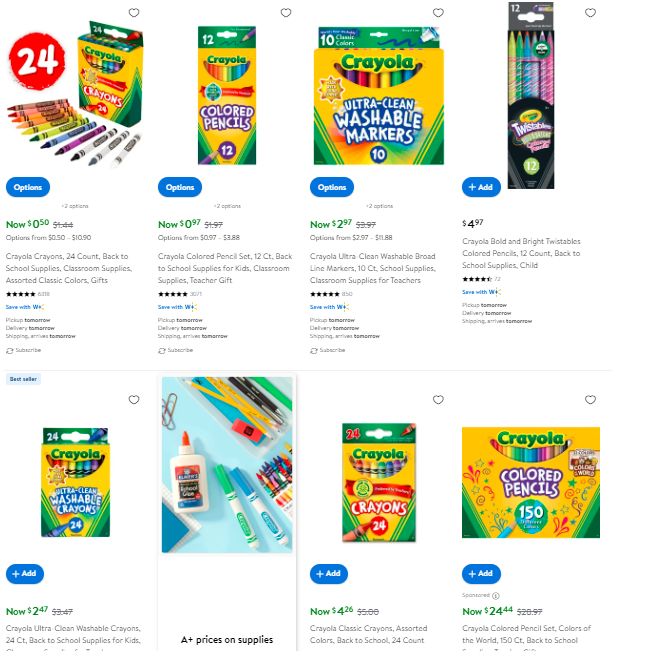
Task: Open the Sponsored info icon
Action: [496, 596]
